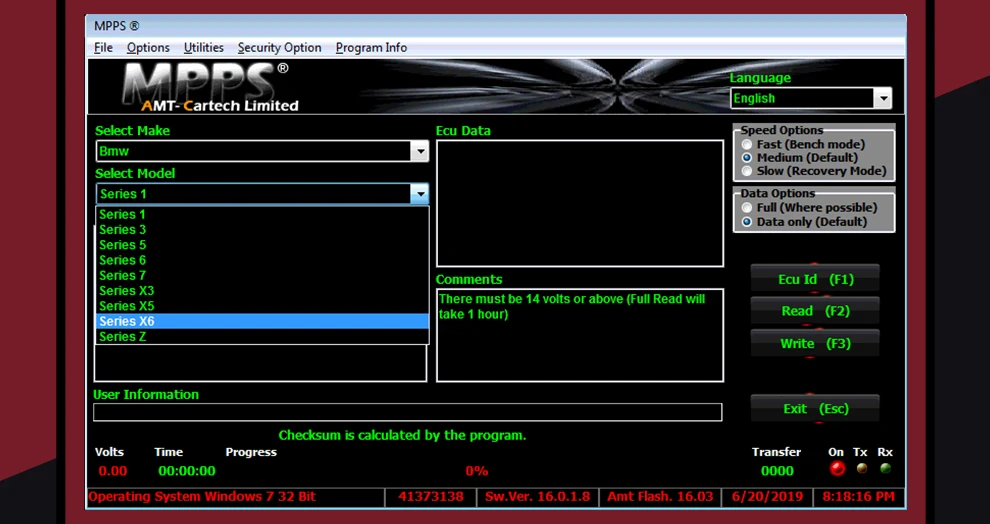Expand the Language dropdown arrow
This screenshot has height=524, width=990.
tap(883, 98)
